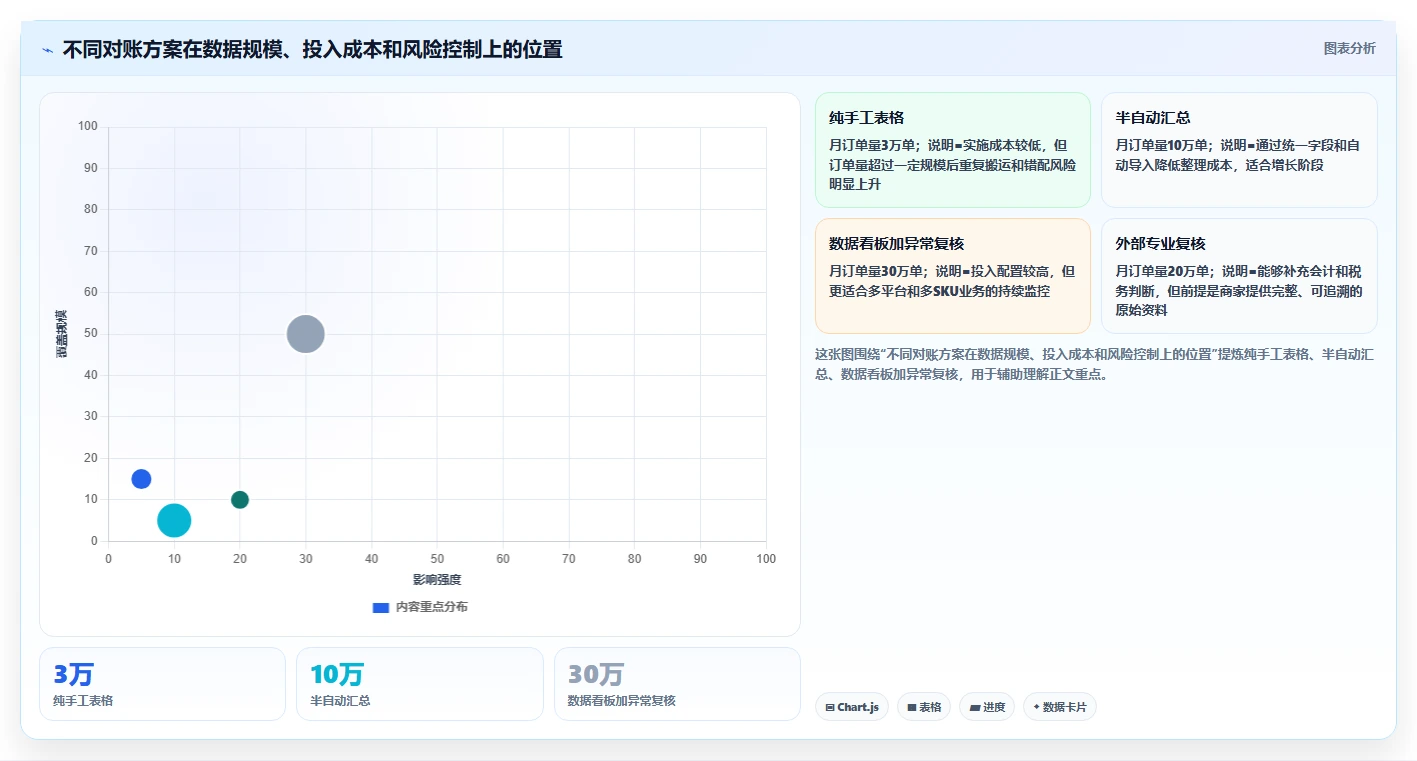This screenshot has width=1417, height=761.
Task: Click the gray bubble in the chart
Action: click(x=306, y=334)
